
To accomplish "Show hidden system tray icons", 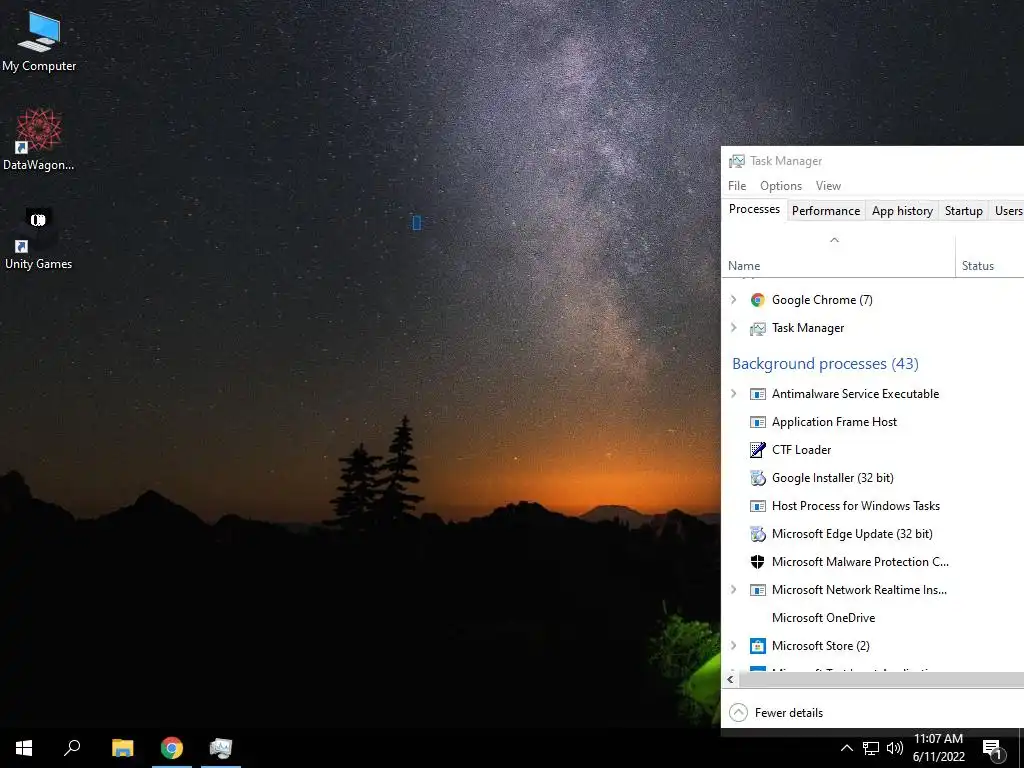I will coord(846,748).
